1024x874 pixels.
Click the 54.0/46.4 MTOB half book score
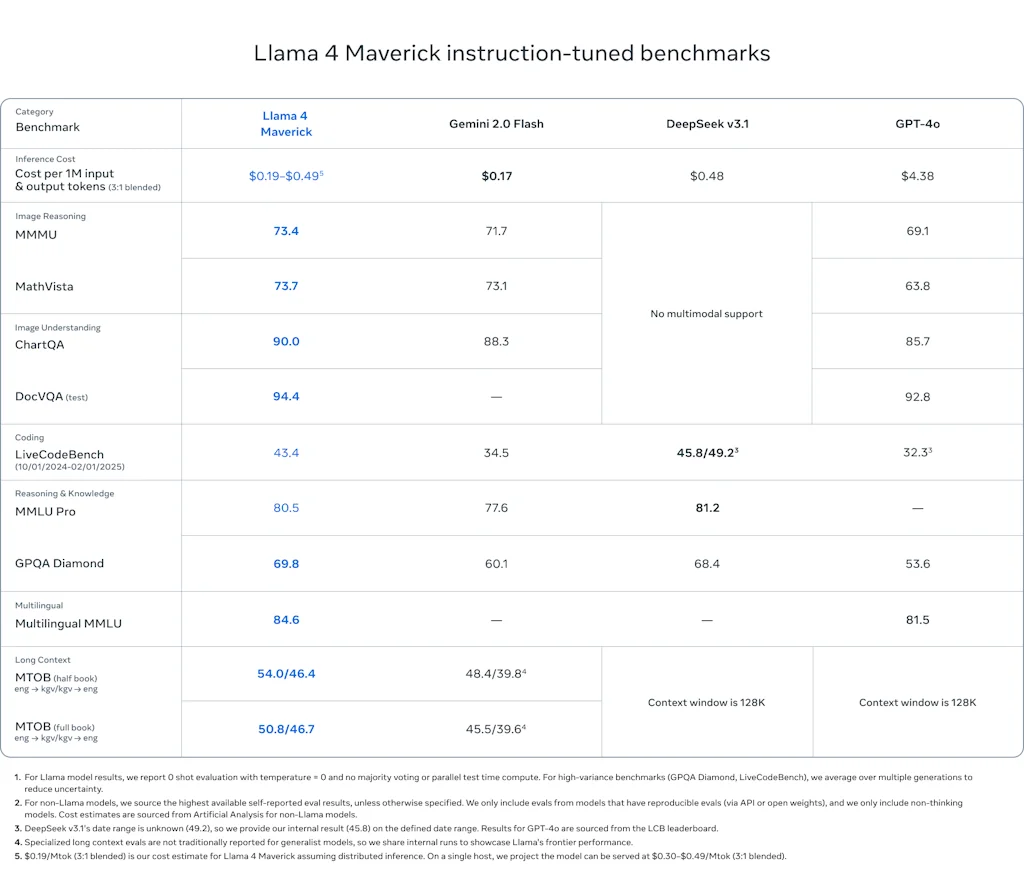pos(286,673)
